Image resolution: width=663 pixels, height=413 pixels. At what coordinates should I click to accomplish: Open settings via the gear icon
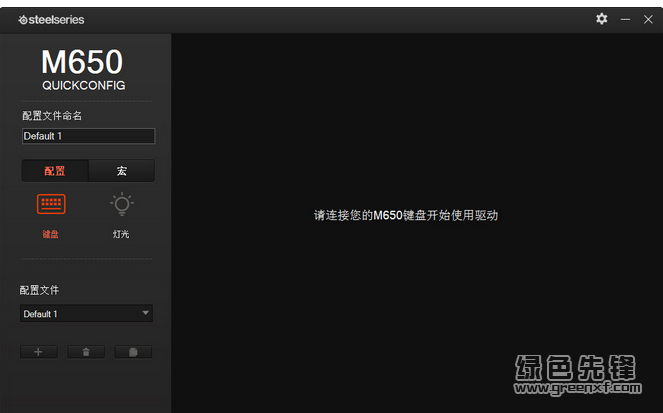601,19
